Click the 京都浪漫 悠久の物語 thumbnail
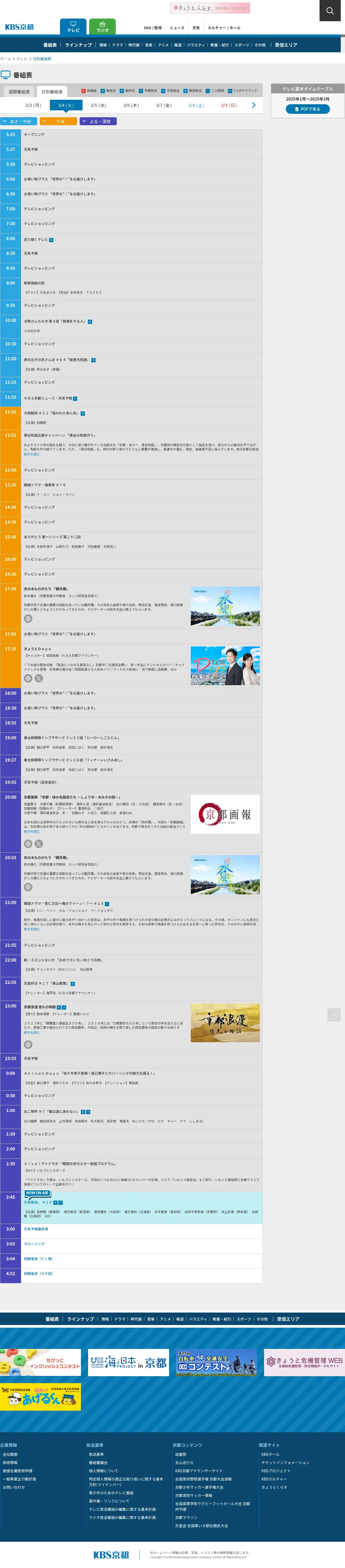345x1568 pixels. point(225,1023)
